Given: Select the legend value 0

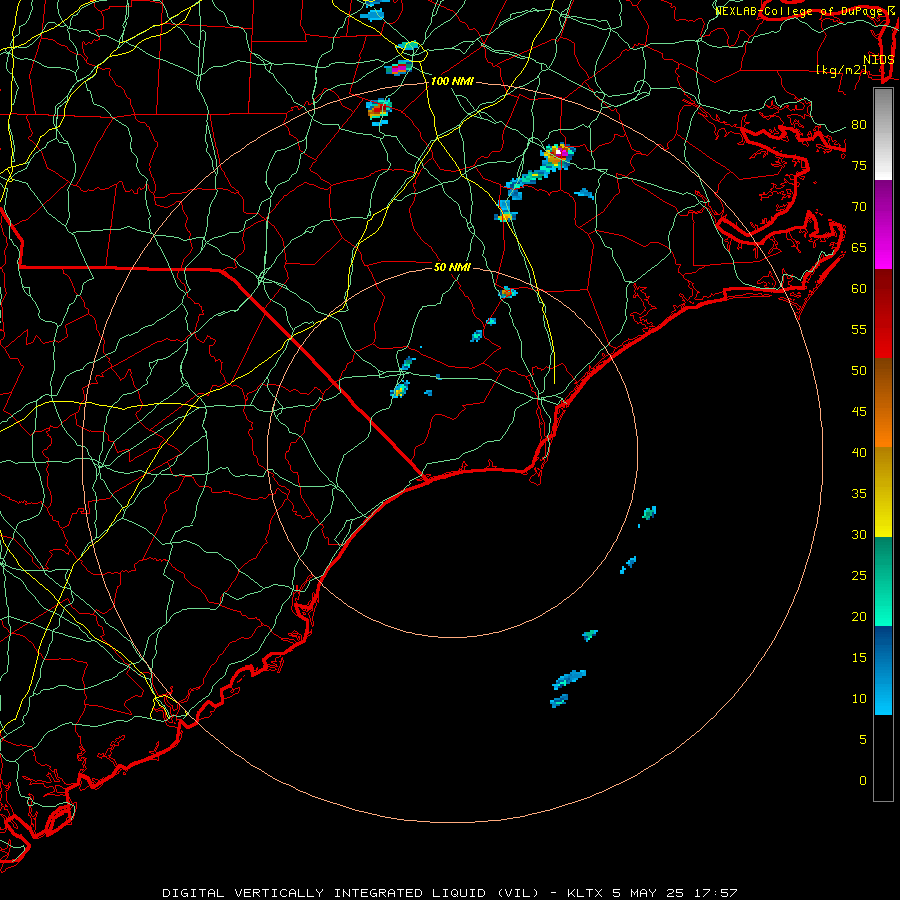Looking at the screenshot, I should point(863,781).
